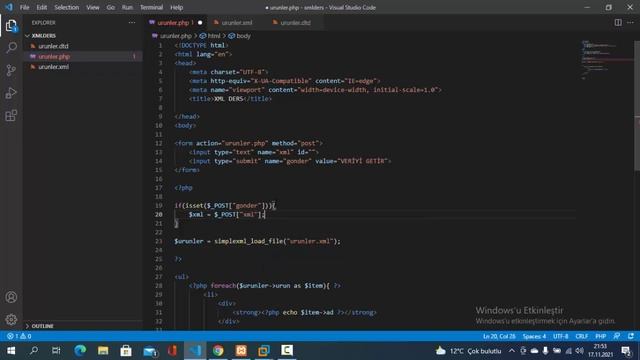The width and height of the screenshot is (640, 360).
Task: Open the editor More Actions ellipsis
Action: [x=631, y=22]
